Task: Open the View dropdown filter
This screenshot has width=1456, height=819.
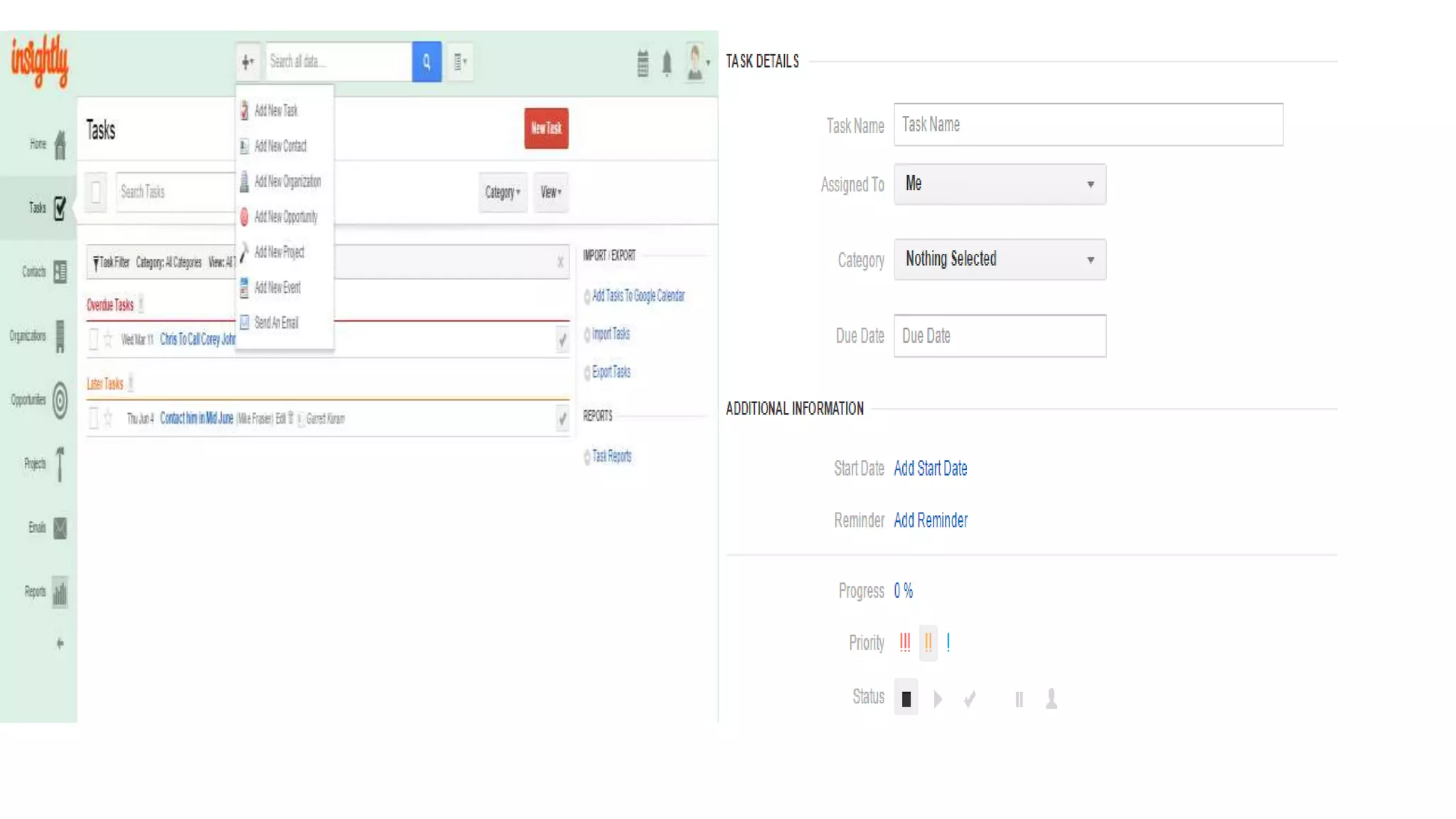Action: pos(551,192)
